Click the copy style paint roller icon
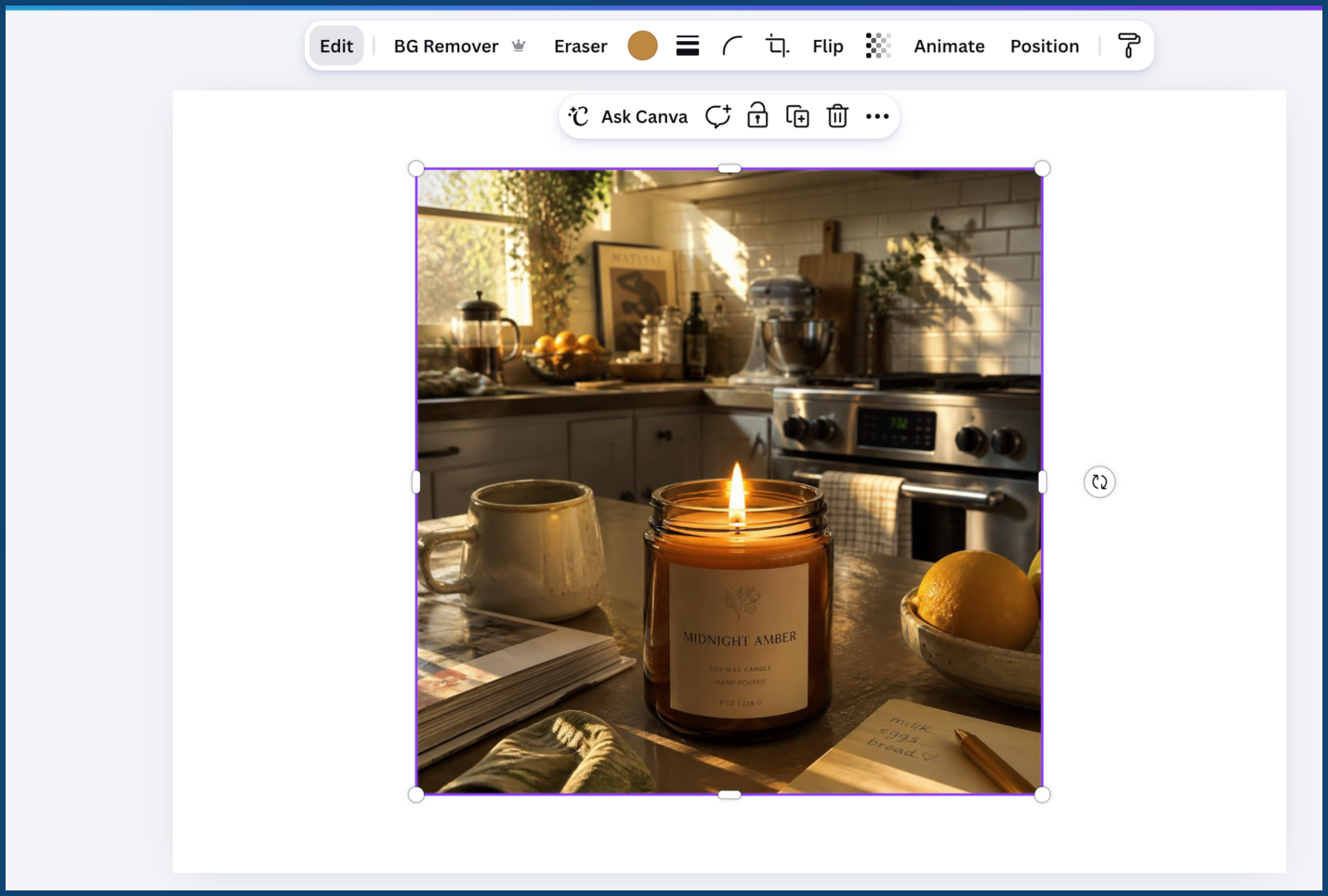Viewport: 1328px width, 896px height. pyautogui.click(x=1128, y=46)
